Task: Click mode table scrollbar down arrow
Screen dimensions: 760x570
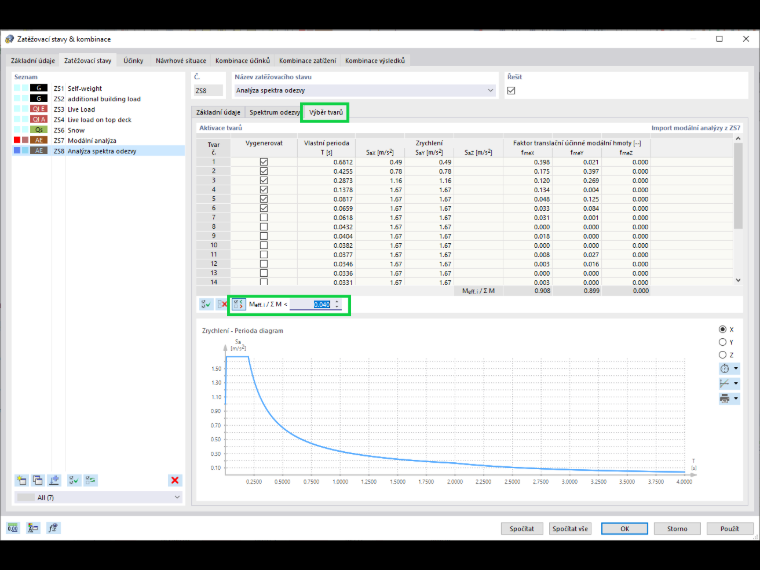Action: [738, 280]
